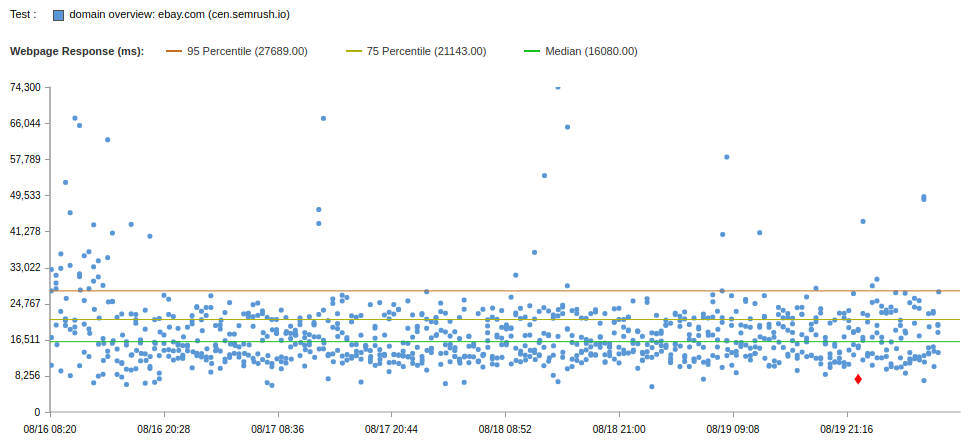
Task: Click the '08/19 09:08' x-axis label
Action: [733, 429]
